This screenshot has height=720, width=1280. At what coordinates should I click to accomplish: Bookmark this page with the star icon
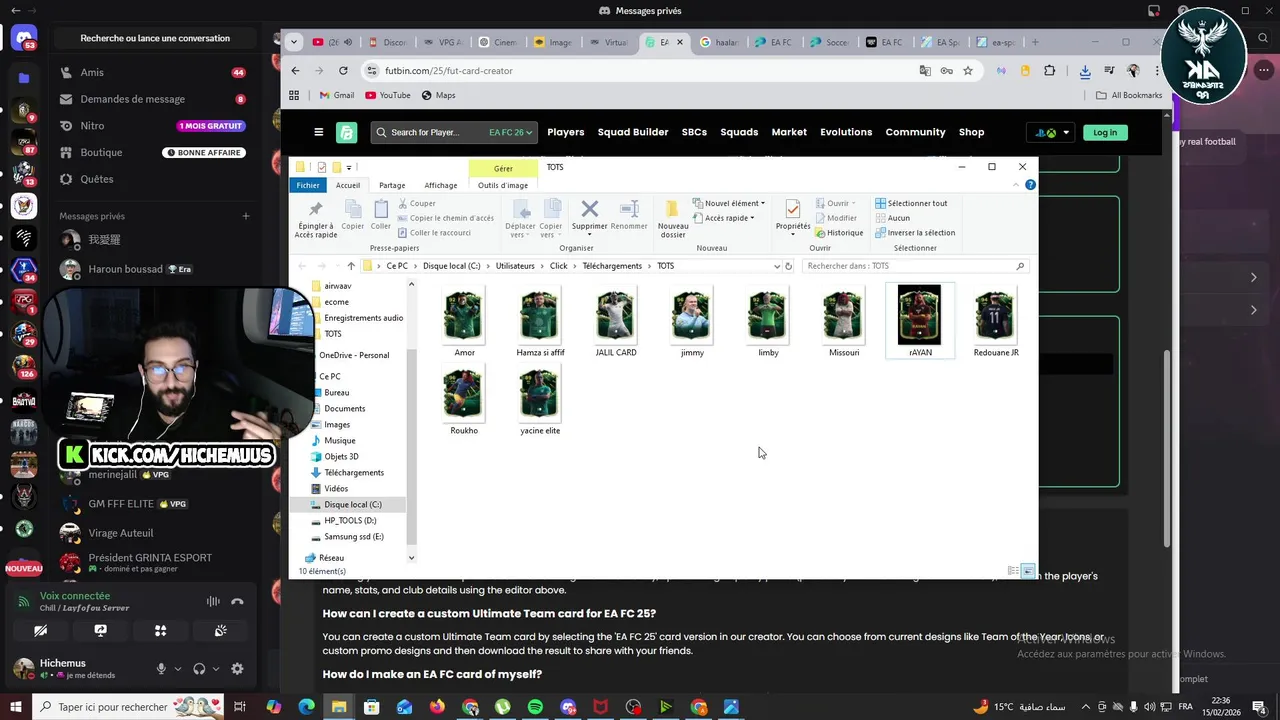pyautogui.click(x=969, y=71)
